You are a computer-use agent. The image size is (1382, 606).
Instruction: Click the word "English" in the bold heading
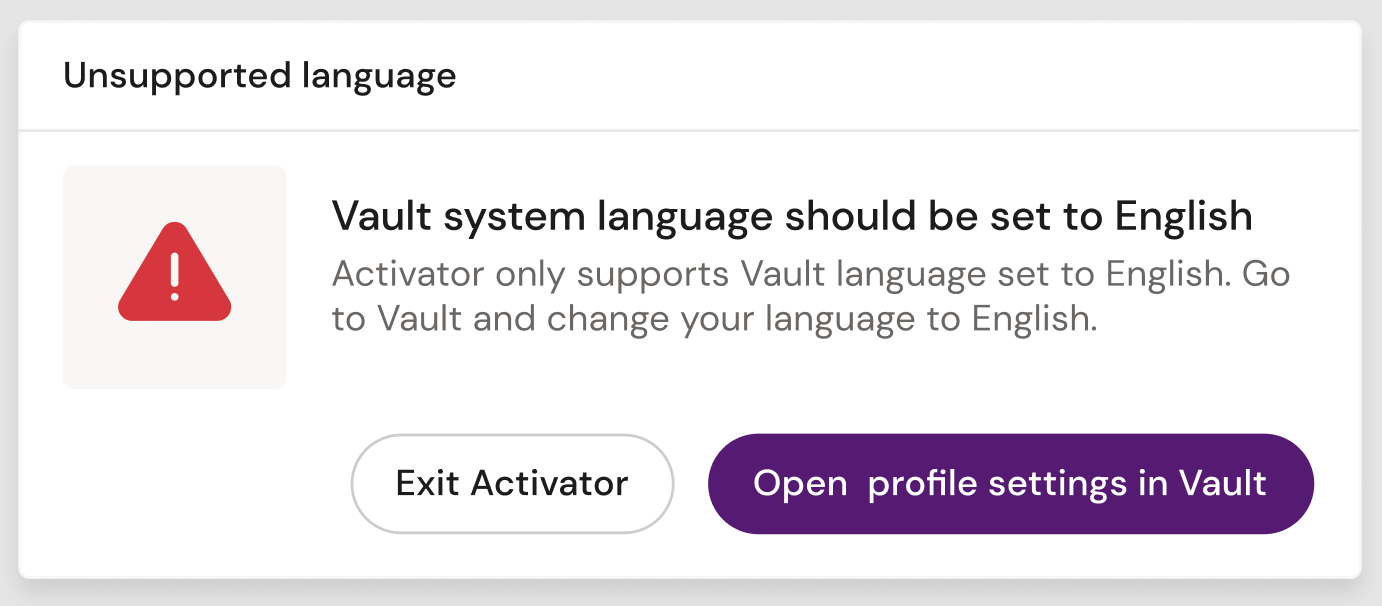coord(1183,216)
